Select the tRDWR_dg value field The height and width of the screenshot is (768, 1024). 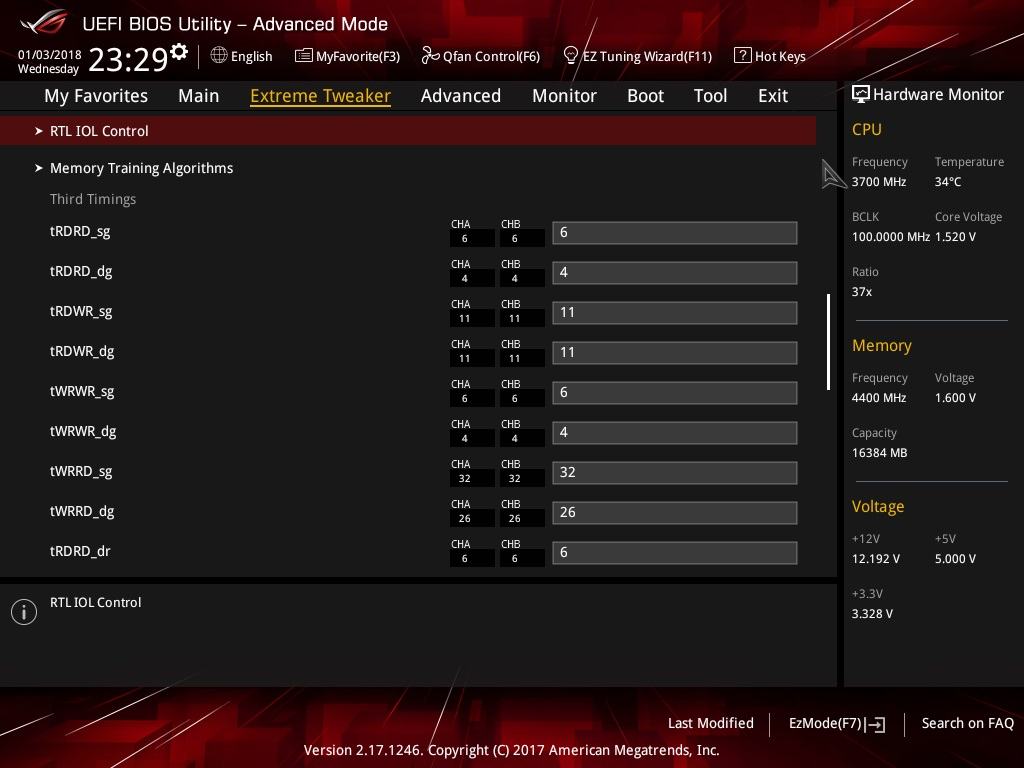coord(675,352)
